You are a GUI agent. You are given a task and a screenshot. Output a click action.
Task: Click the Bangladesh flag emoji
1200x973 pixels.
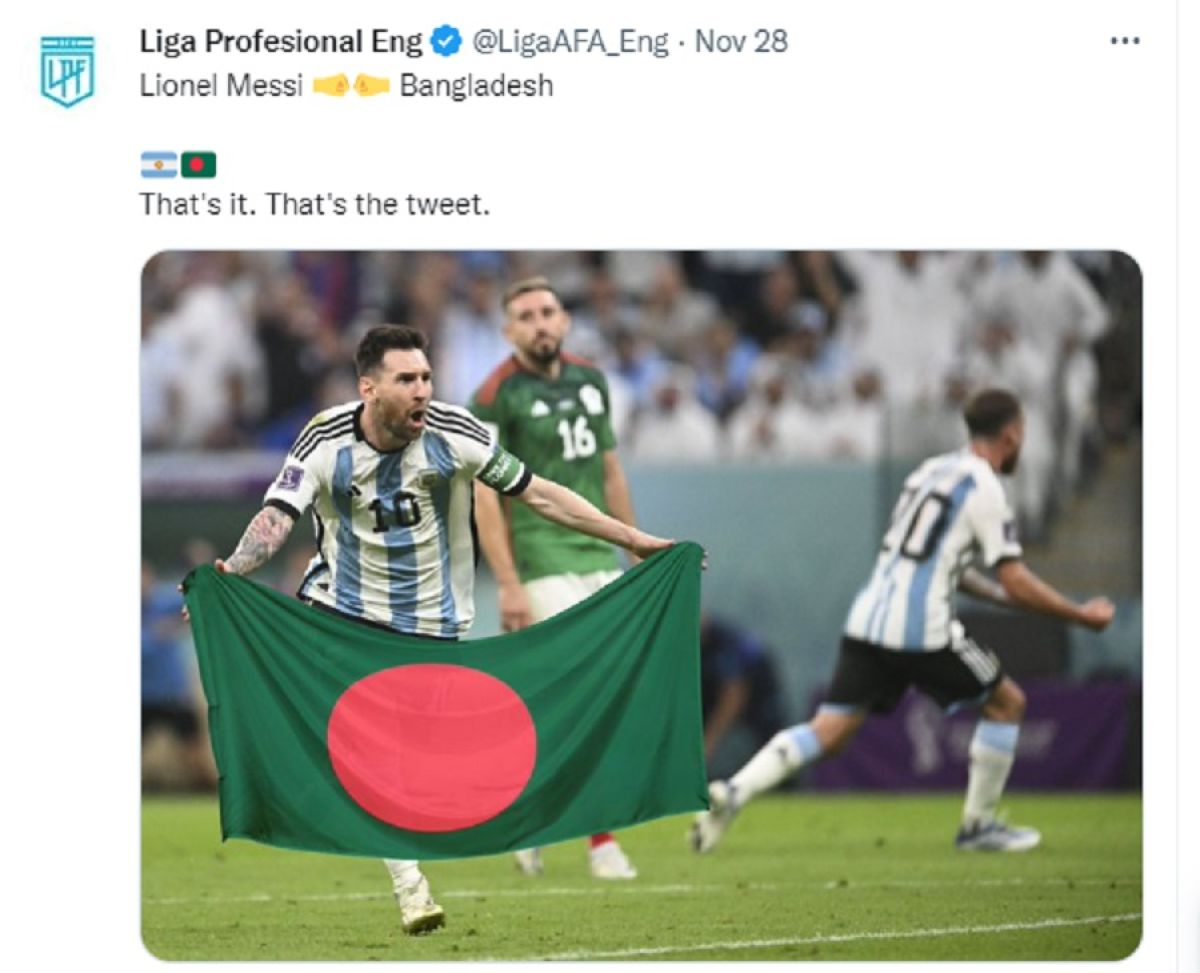[x=198, y=164]
